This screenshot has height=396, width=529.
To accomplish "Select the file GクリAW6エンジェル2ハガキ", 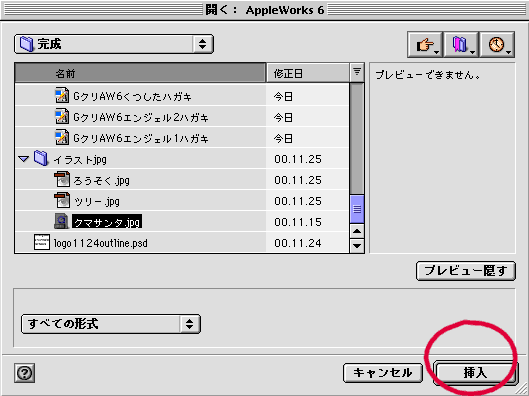I will (x=141, y=118).
